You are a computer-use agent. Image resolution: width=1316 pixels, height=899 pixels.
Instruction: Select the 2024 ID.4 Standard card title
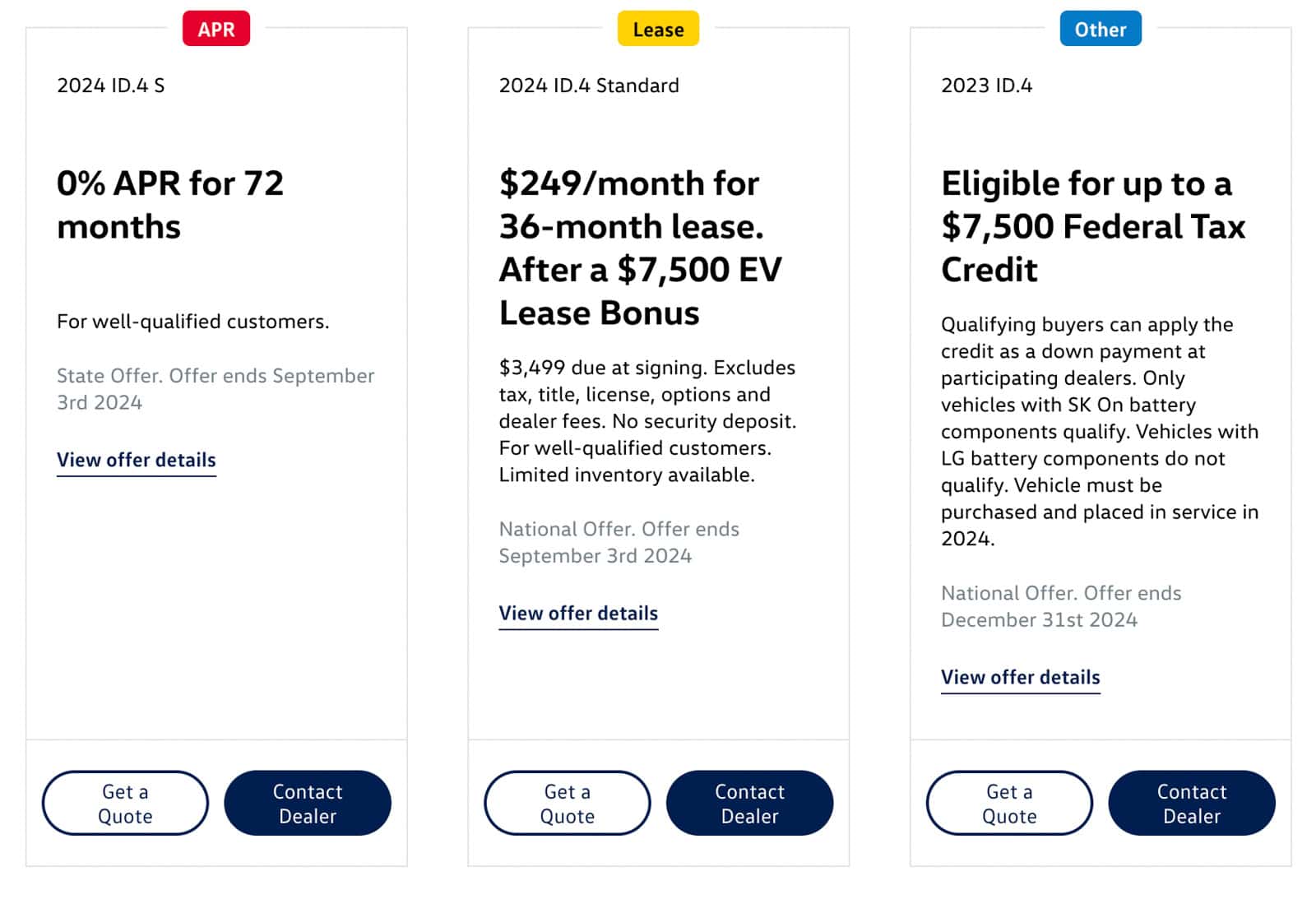coord(589,85)
